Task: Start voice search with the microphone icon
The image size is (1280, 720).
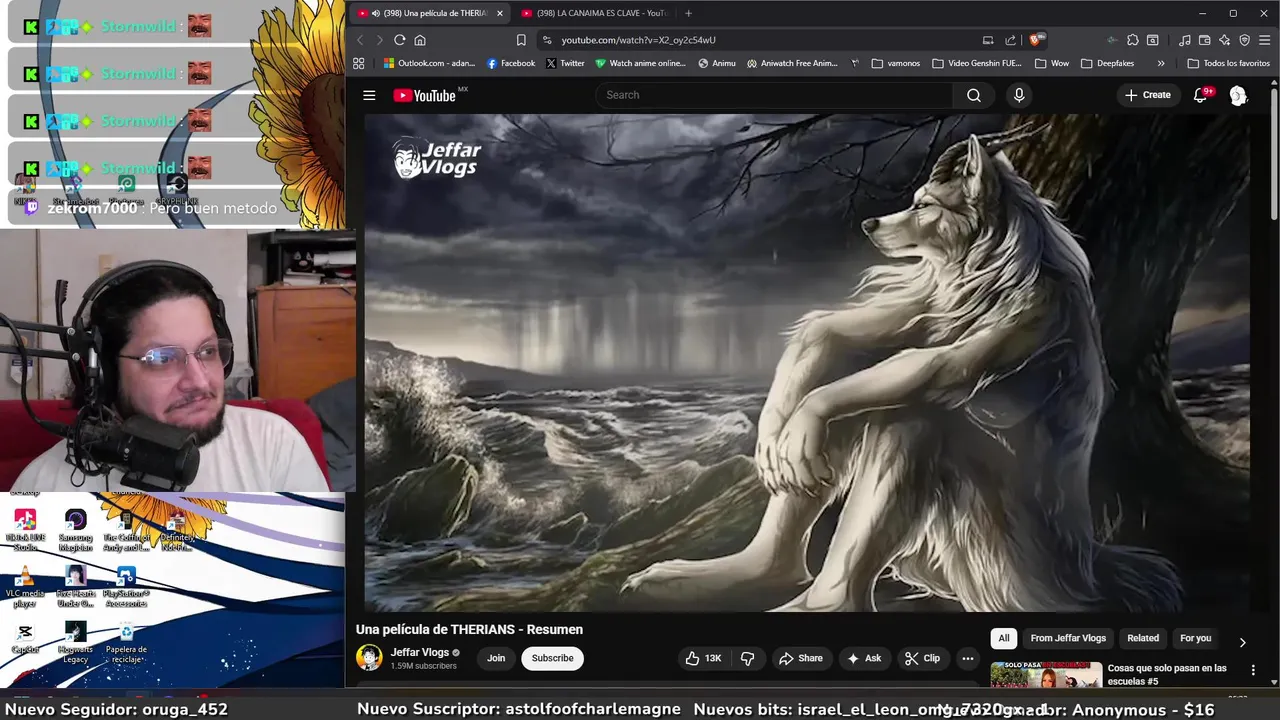Action: 1019,95
